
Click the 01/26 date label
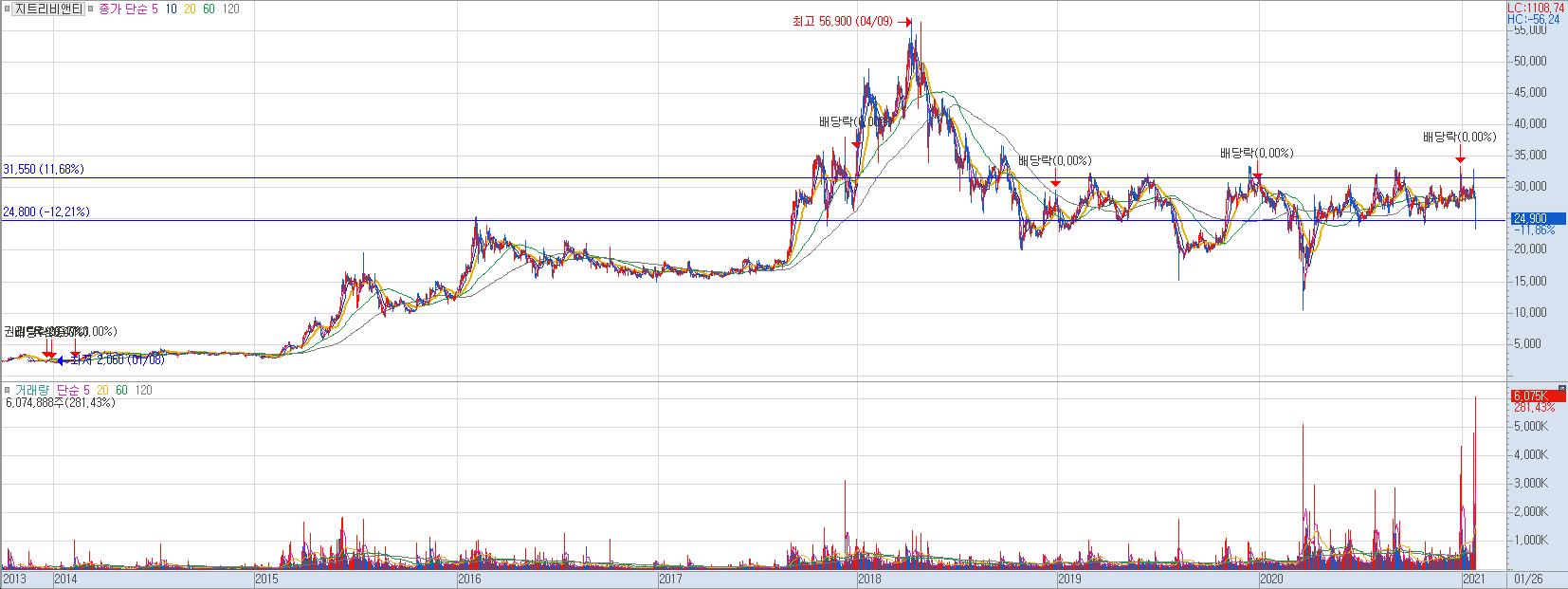click(x=1527, y=578)
